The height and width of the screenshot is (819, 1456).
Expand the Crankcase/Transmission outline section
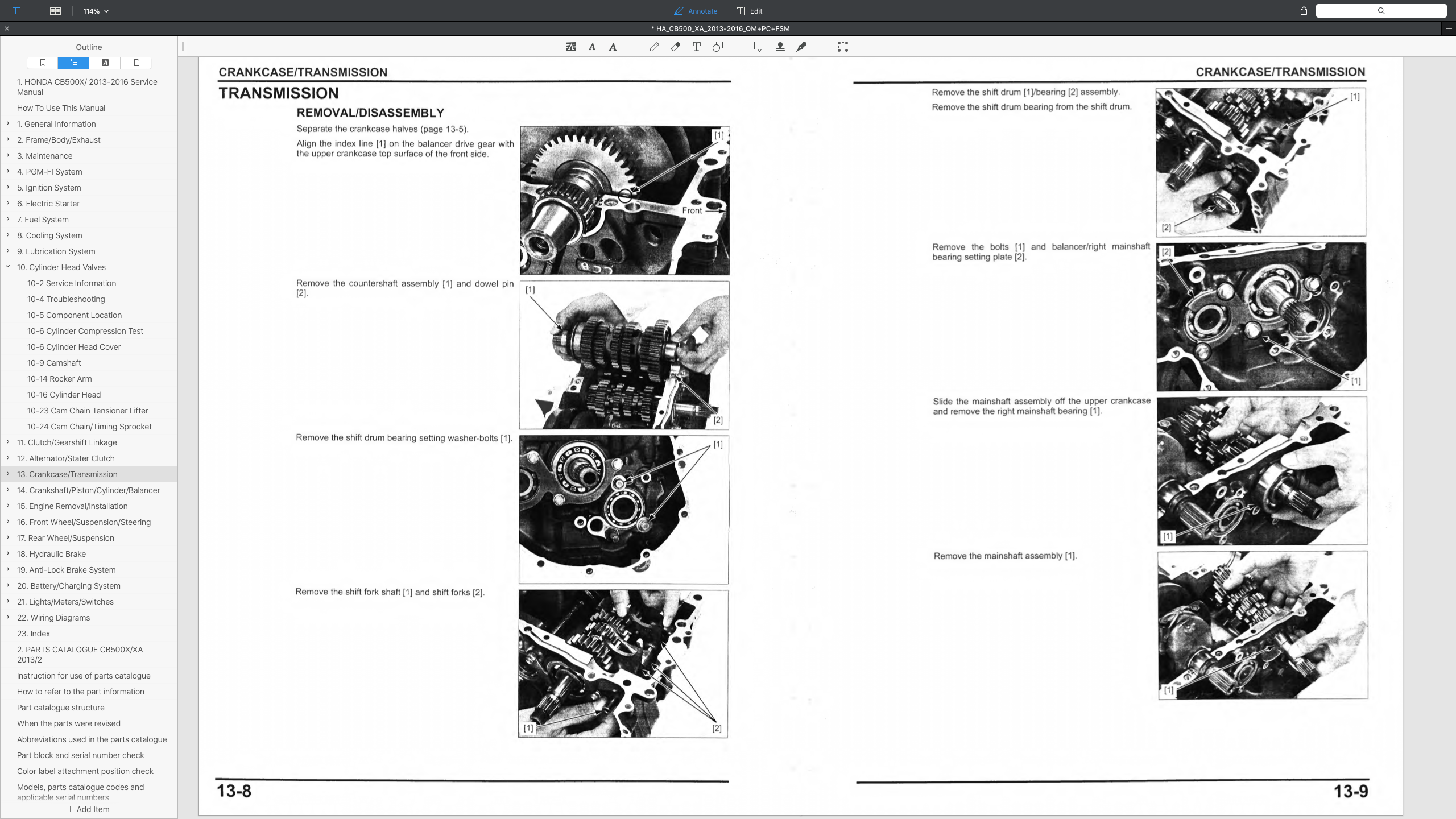point(7,474)
